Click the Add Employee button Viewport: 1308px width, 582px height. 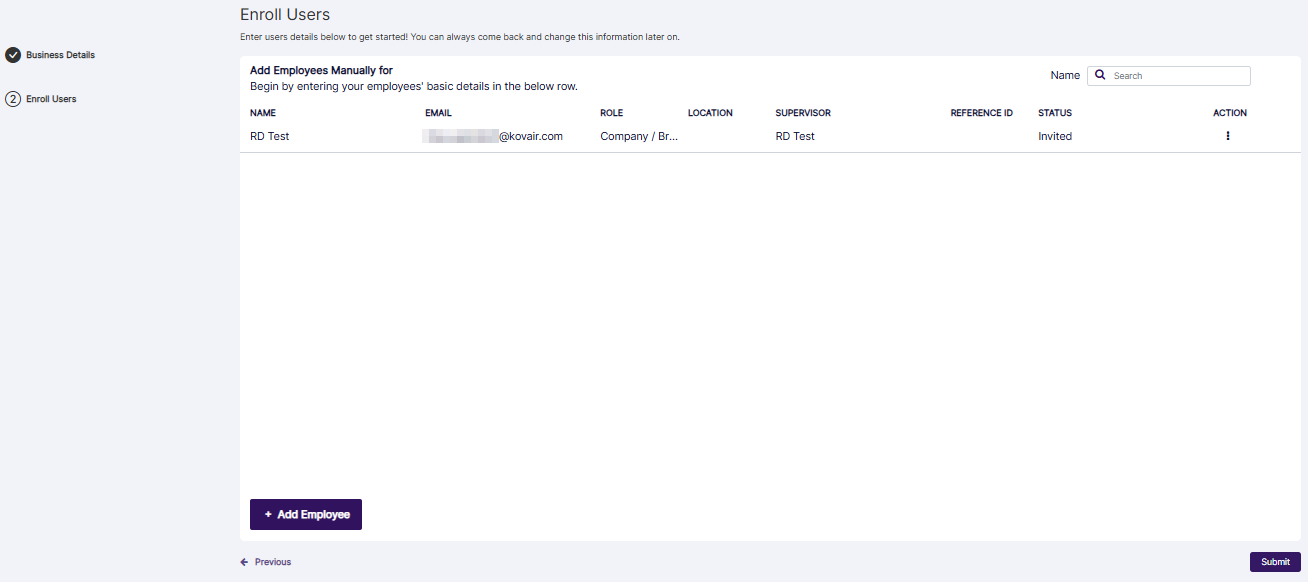click(306, 514)
